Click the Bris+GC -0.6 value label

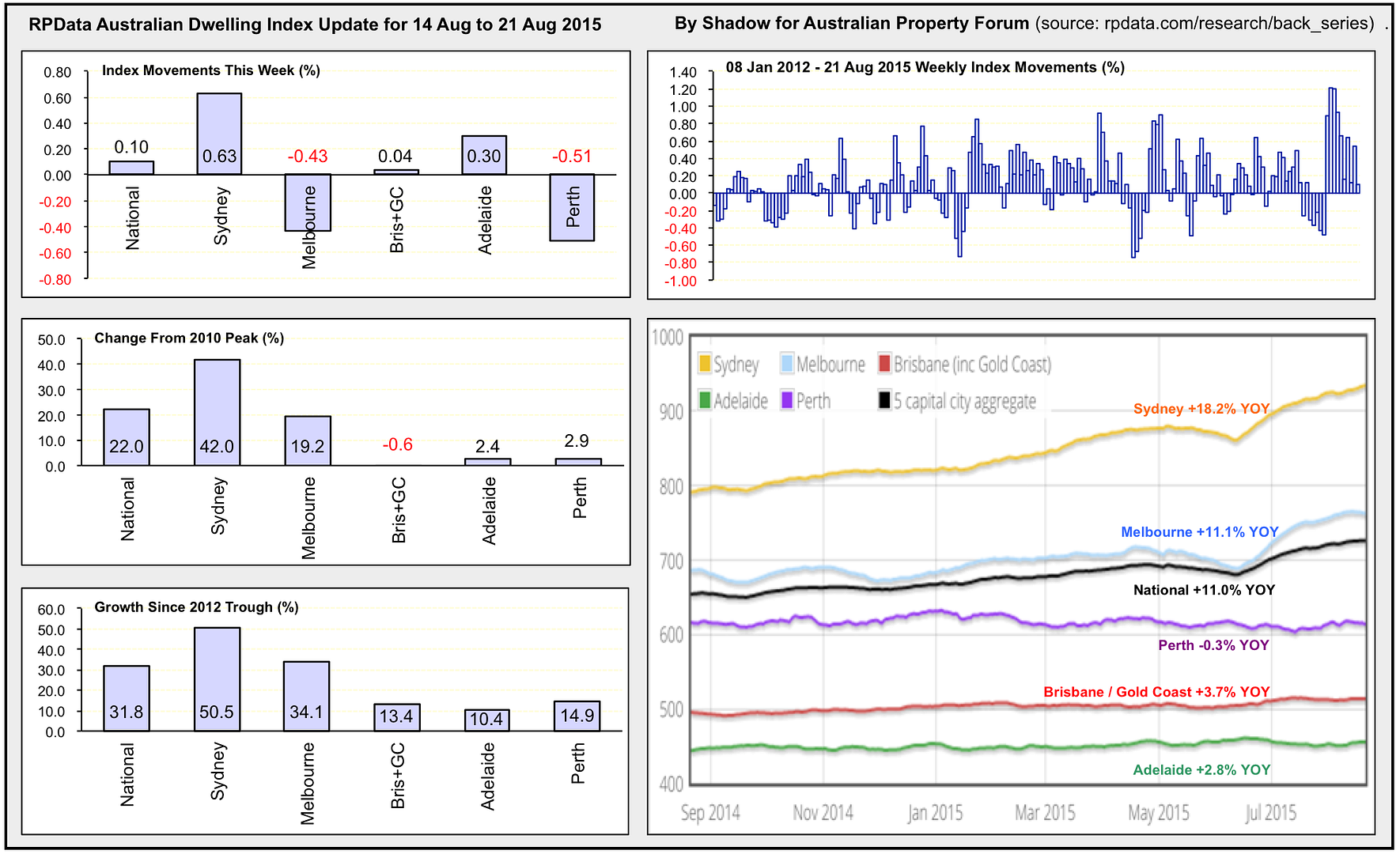(x=397, y=445)
